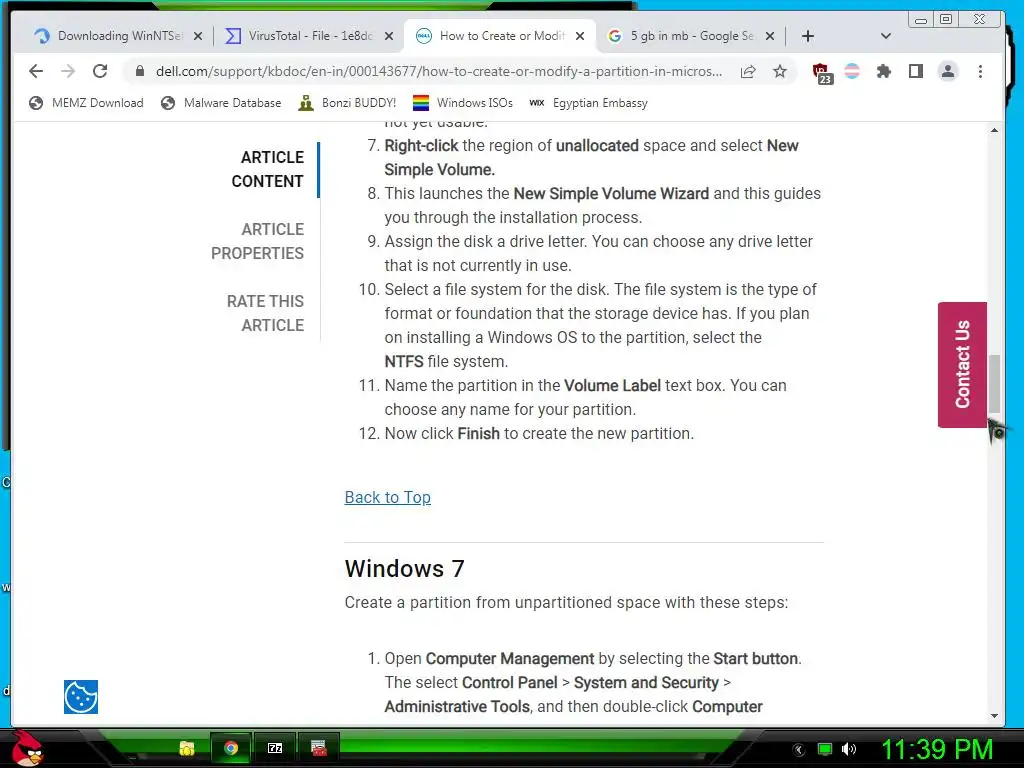Open cookie settings via cookie icon

tap(81, 697)
